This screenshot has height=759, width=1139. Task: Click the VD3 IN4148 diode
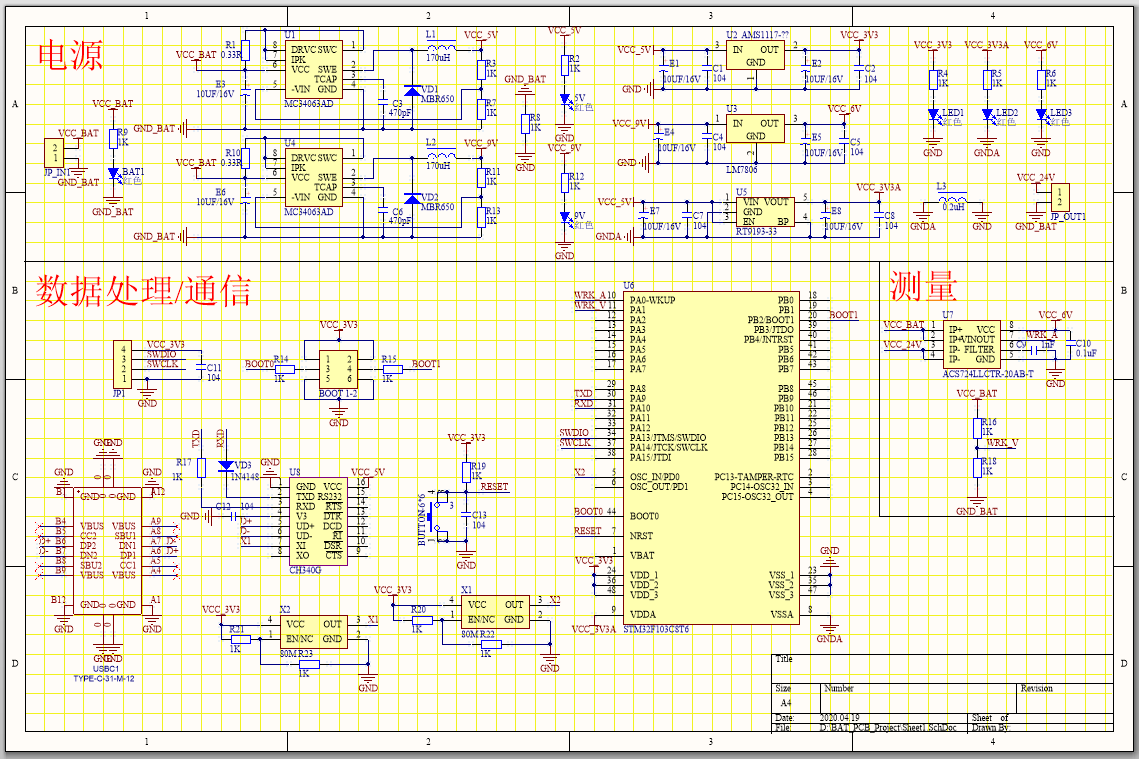(226, 466)
